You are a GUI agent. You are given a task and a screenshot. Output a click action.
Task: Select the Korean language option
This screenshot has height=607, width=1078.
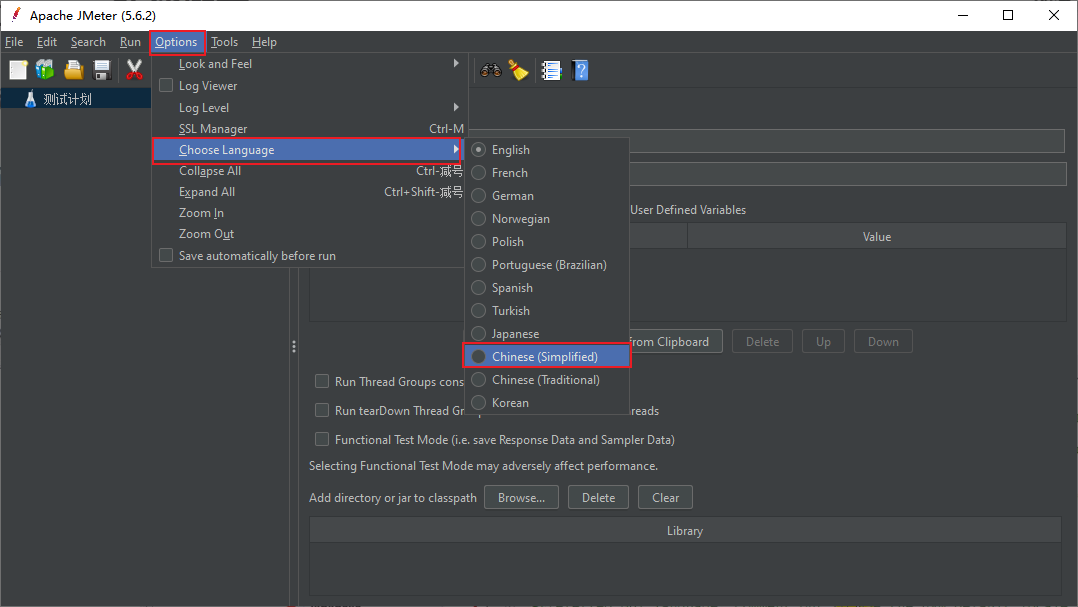coord(547,403)
